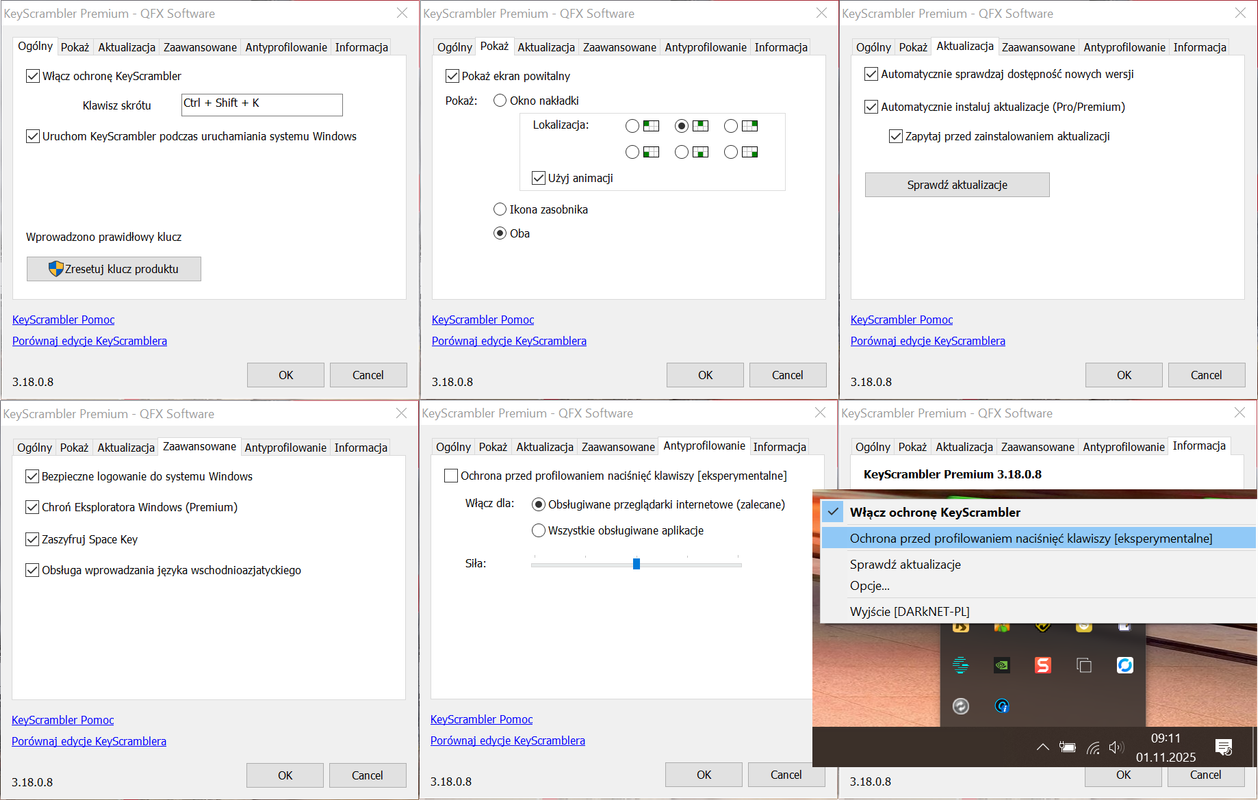Uncheck 'Użyj animacji' checkbox
The image size is (1258, 800).
pos(538,178)
